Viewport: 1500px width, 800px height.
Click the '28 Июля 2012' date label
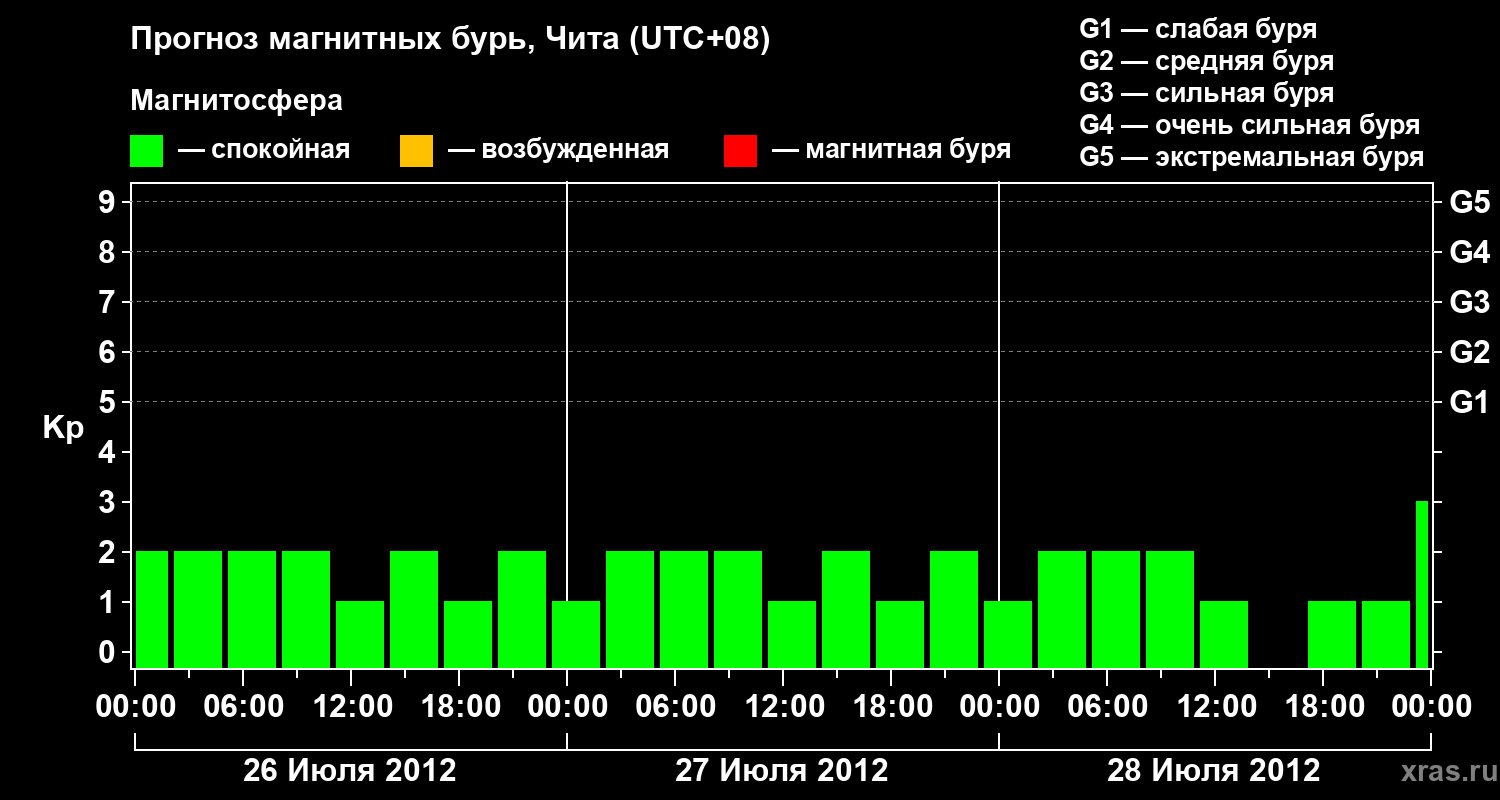click(1214, 771)
